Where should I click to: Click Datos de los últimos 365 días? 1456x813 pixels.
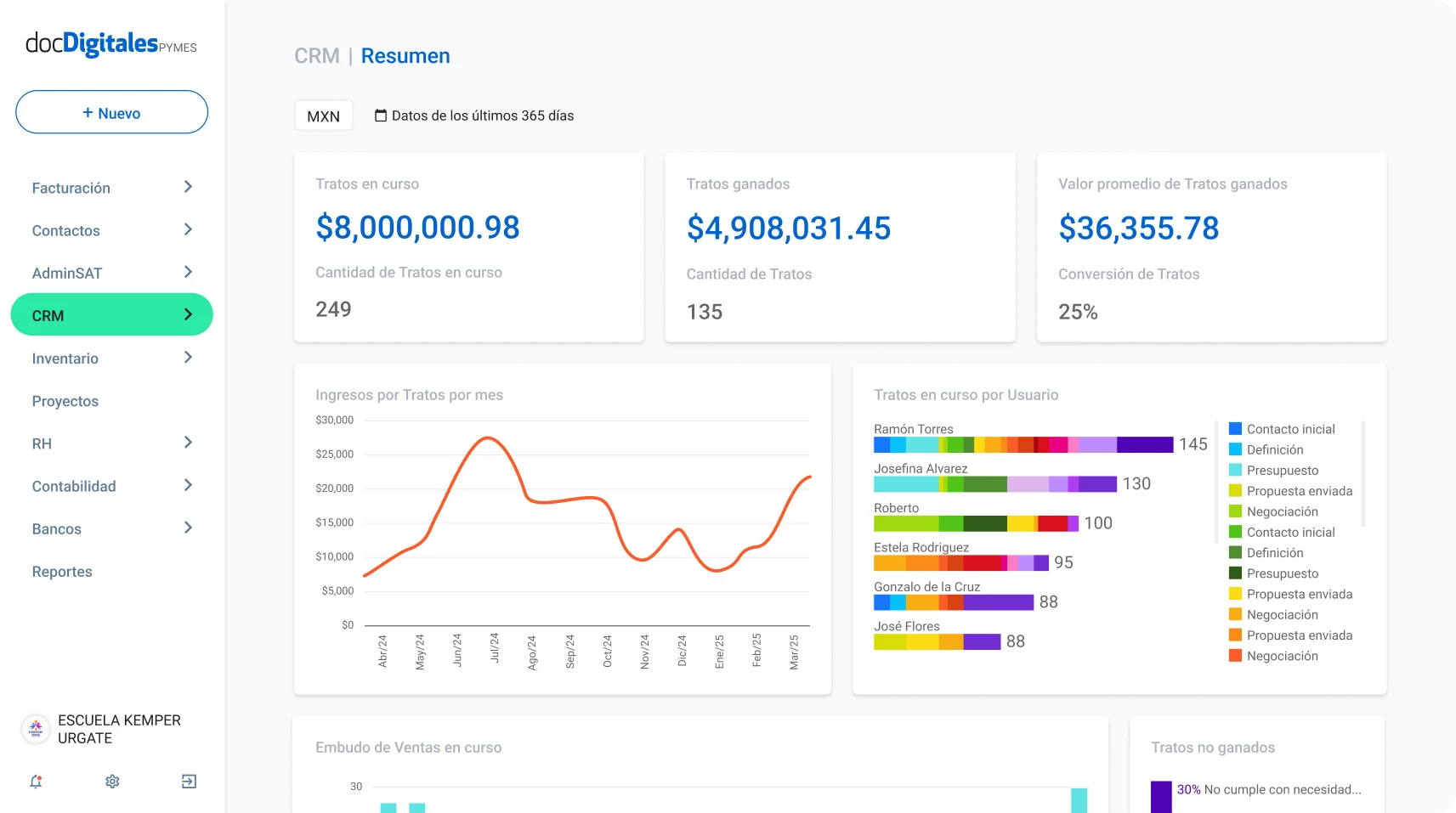[x=483, y=116]
